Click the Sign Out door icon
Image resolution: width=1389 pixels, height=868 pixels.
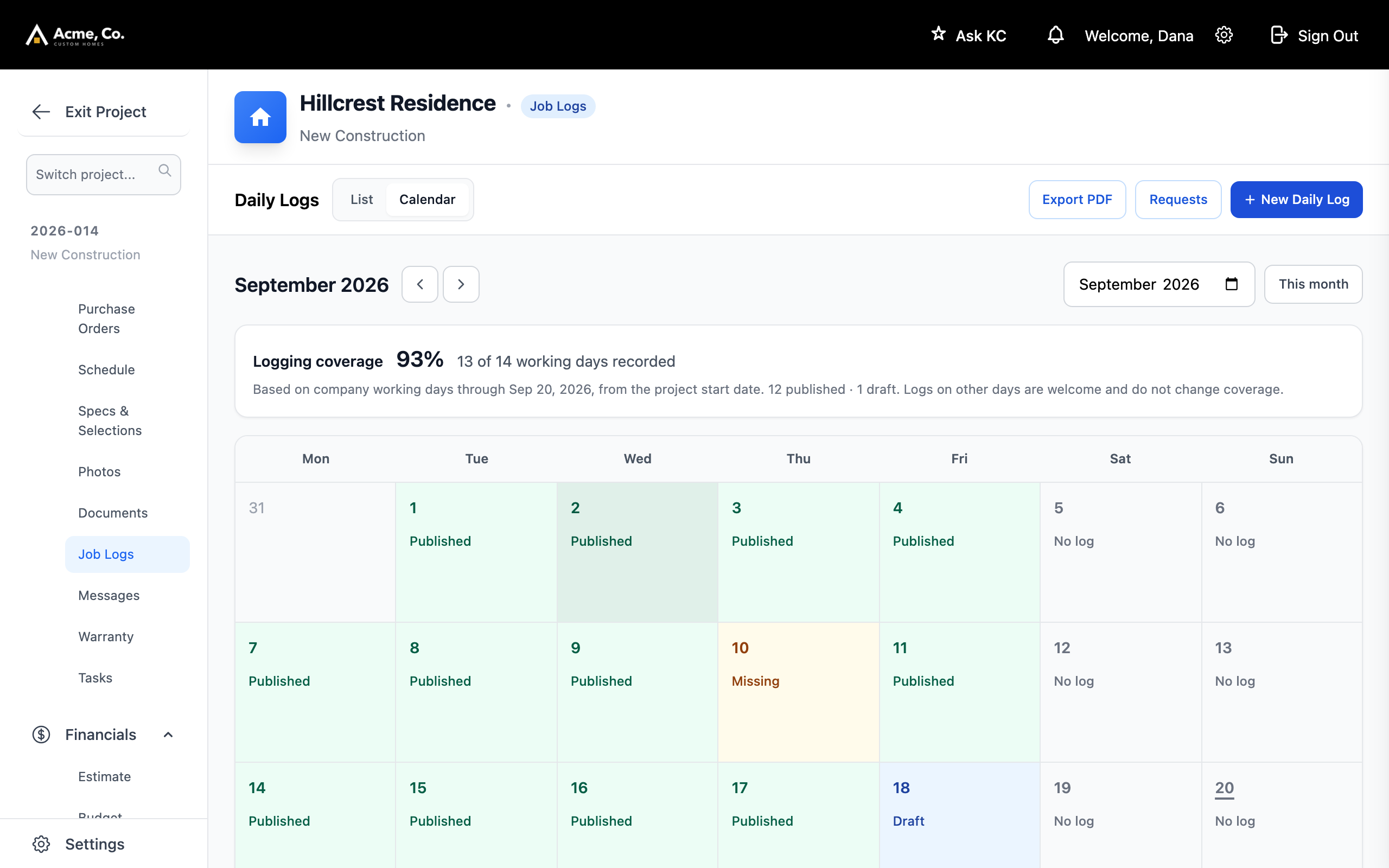click(x=1279, y=35)
